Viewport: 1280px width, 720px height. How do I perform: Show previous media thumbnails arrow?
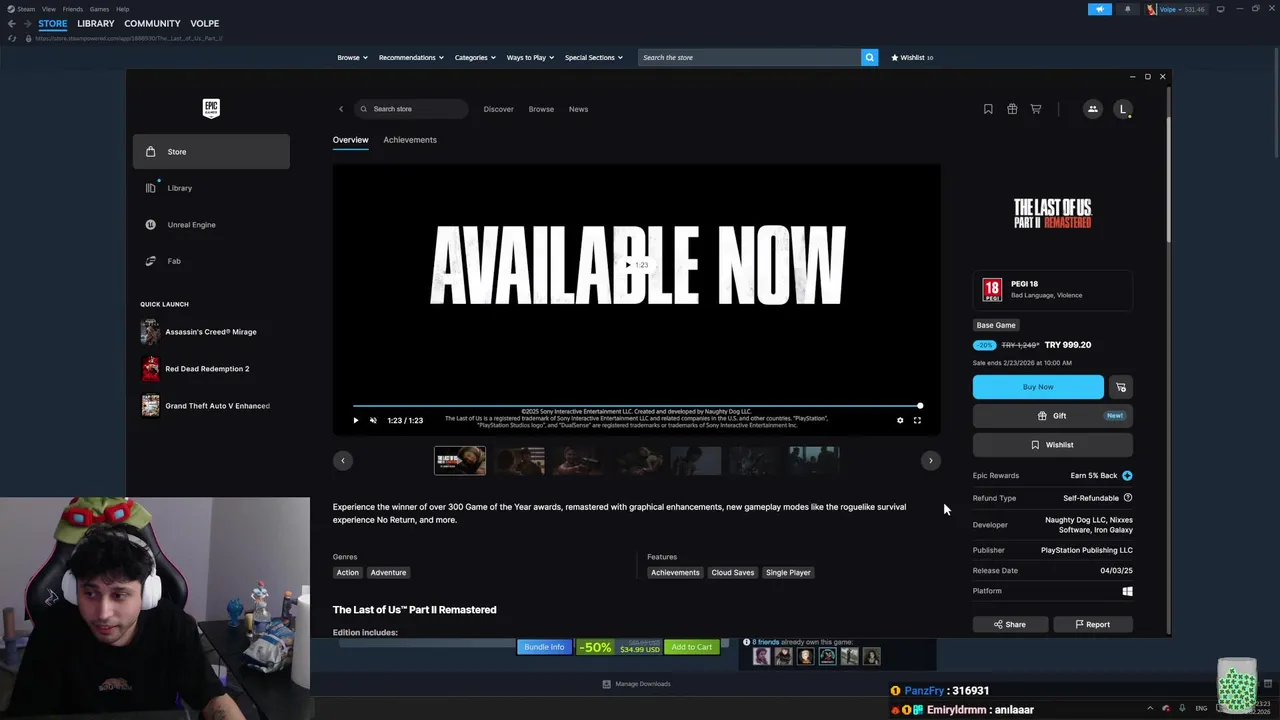342,461
